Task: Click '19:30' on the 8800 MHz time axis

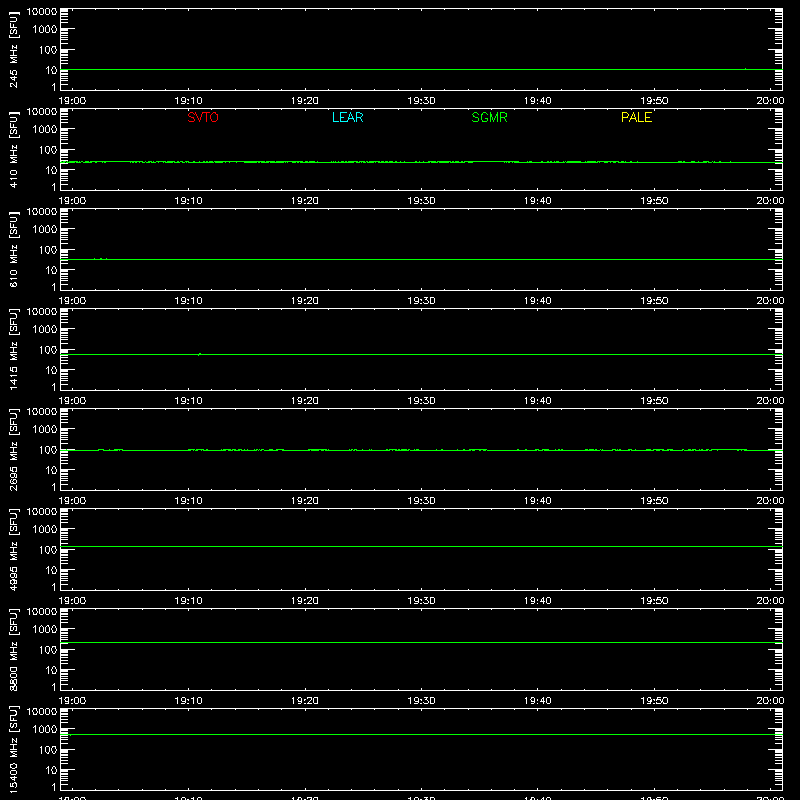Action: 421,701
